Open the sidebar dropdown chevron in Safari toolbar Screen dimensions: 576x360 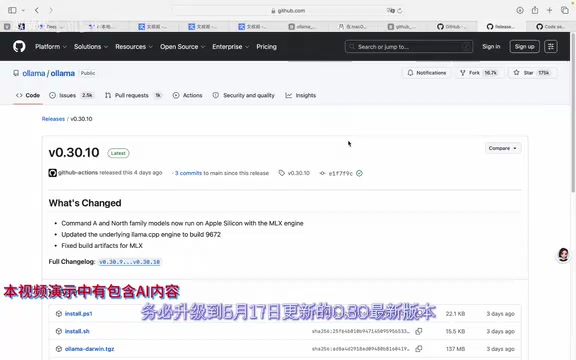(23, 10)
